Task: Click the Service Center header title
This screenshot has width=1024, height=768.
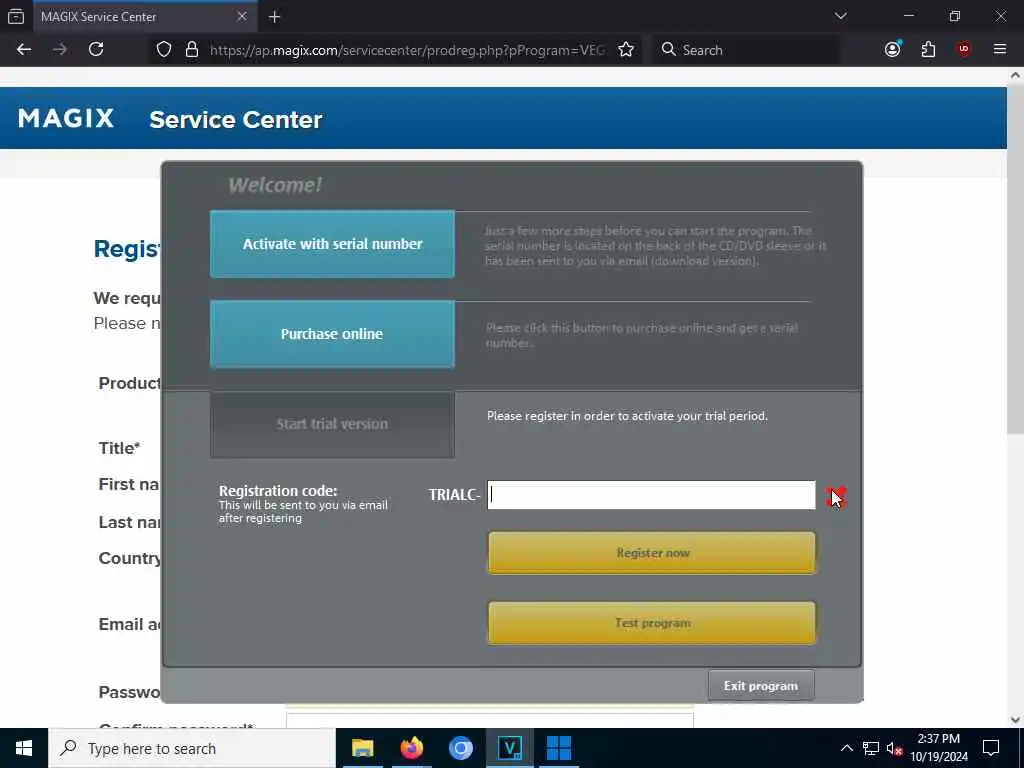Action: (x=236, y=120)
